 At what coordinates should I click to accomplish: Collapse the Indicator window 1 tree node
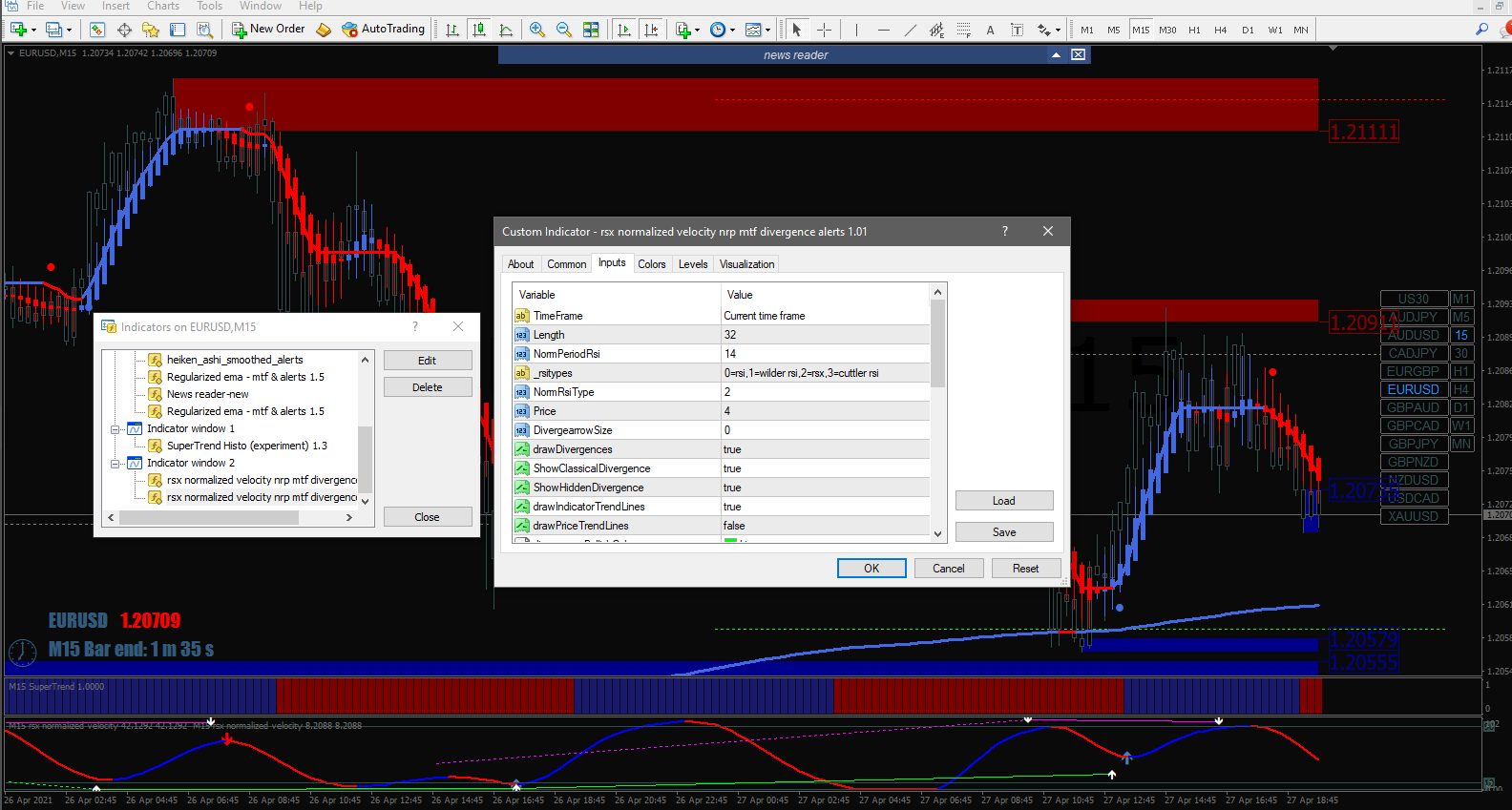pyautogui.click(x=115, y=429)
